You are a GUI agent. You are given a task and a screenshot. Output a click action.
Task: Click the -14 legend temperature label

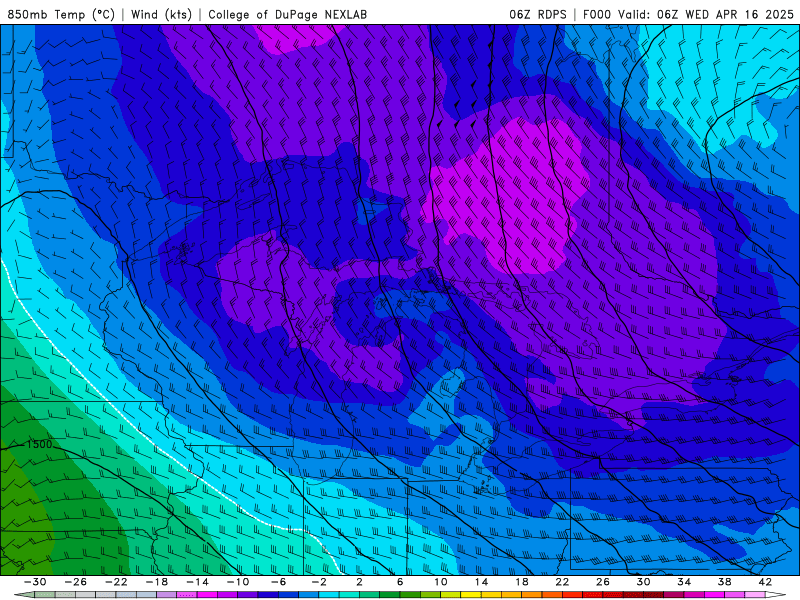pos(197,582)
